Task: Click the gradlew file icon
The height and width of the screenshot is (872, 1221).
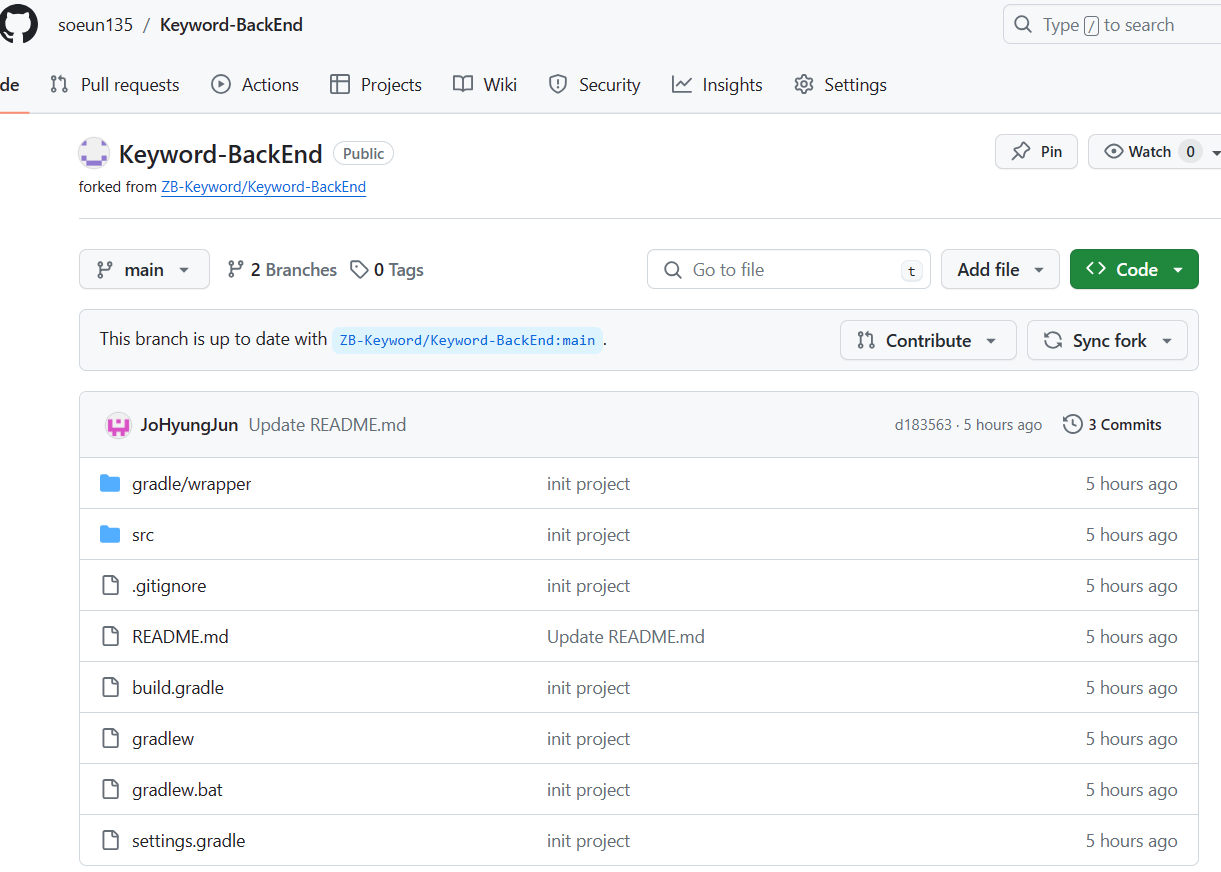Action: [x=111, y=739]
